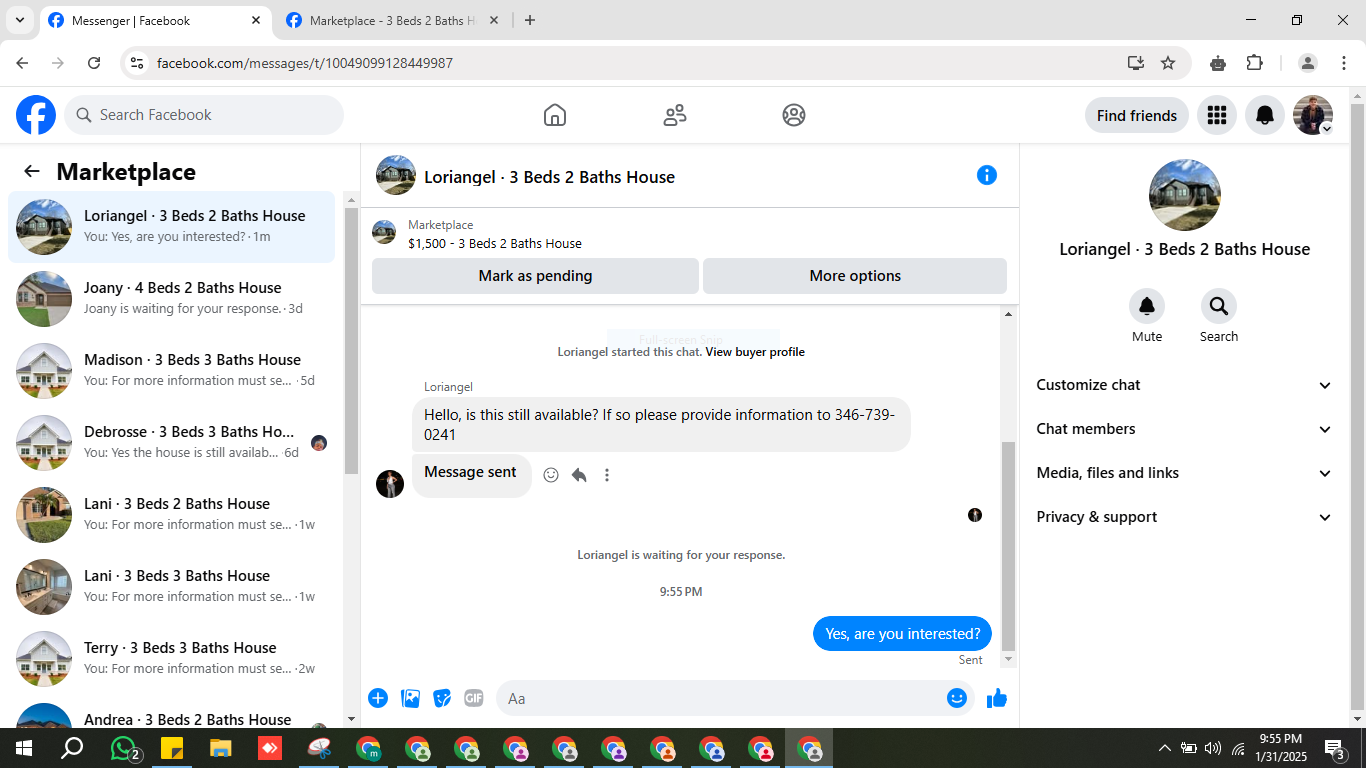The width and height of the screenshot is (1366, 768).
Task: Click Mark as pending button
Action: pyautogui.click(x=535, y=276)
